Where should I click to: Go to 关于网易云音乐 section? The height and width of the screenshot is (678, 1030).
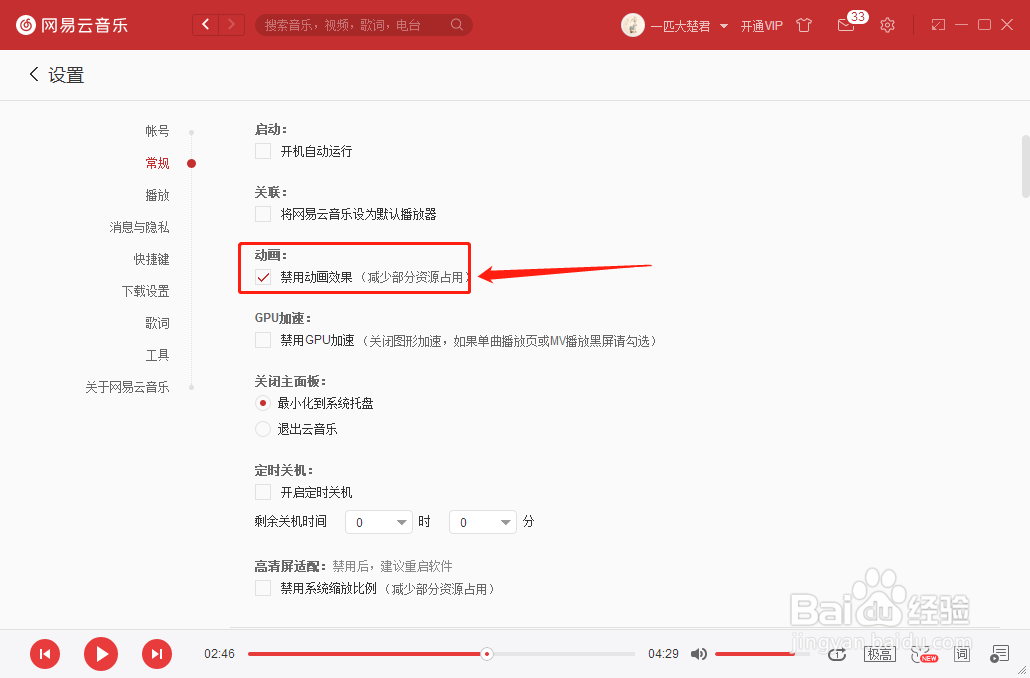coord(127,387)
